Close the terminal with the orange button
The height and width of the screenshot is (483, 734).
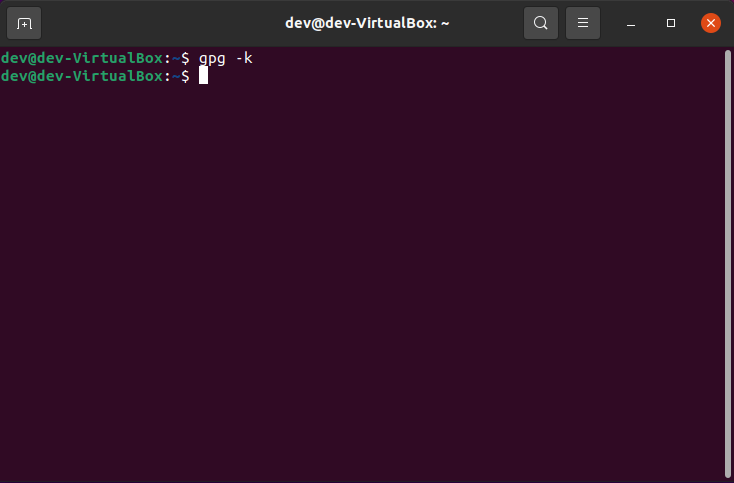[711, 23]
